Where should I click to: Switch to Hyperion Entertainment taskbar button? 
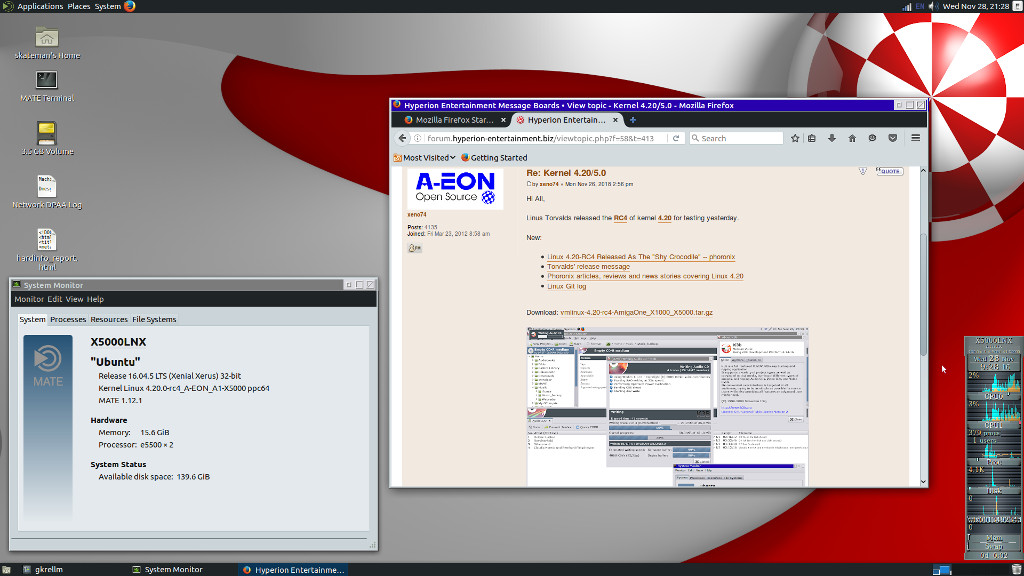(293, 569)
